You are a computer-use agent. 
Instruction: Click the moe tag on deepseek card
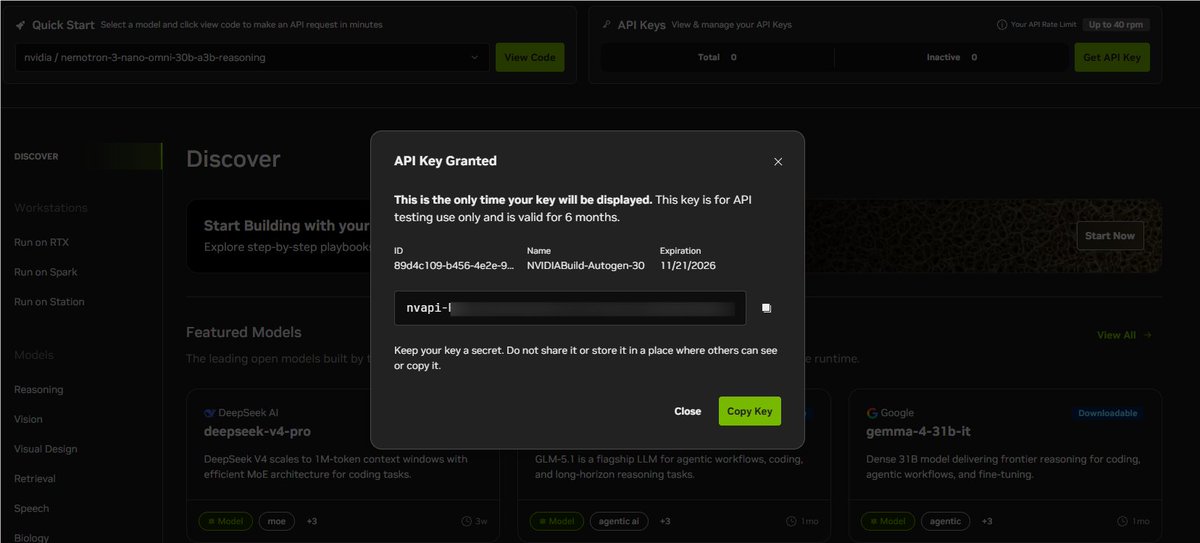(277, 521)
